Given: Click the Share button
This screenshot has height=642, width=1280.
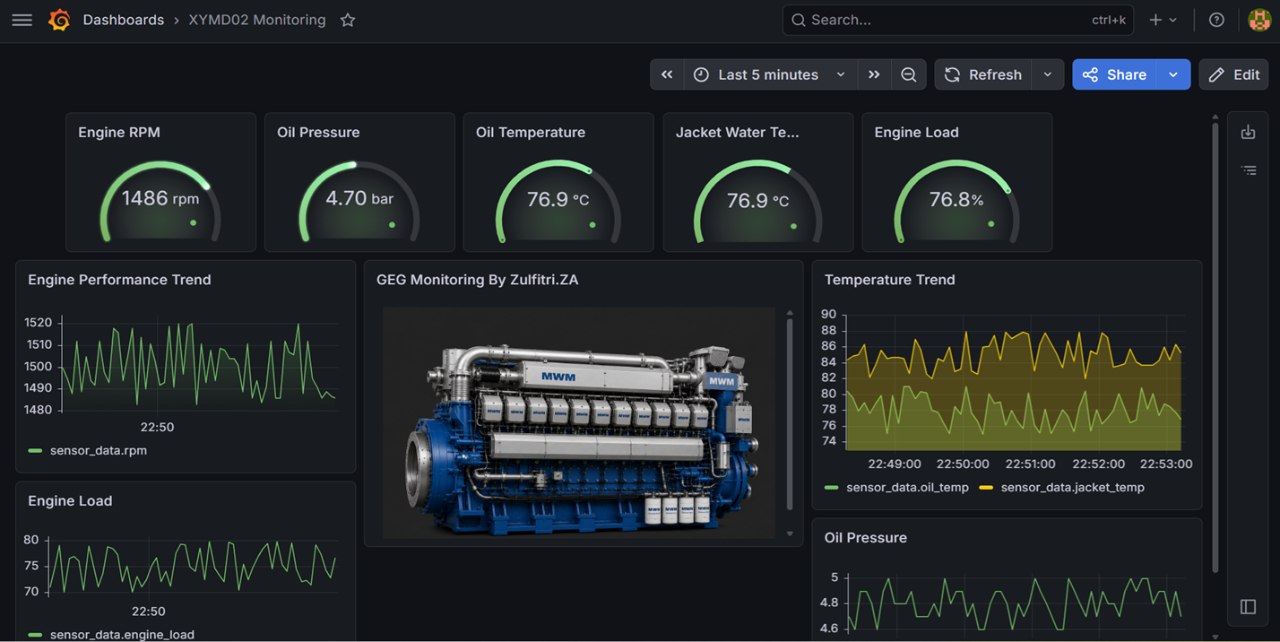Looking at the screenshot, I should [1115, 75].
